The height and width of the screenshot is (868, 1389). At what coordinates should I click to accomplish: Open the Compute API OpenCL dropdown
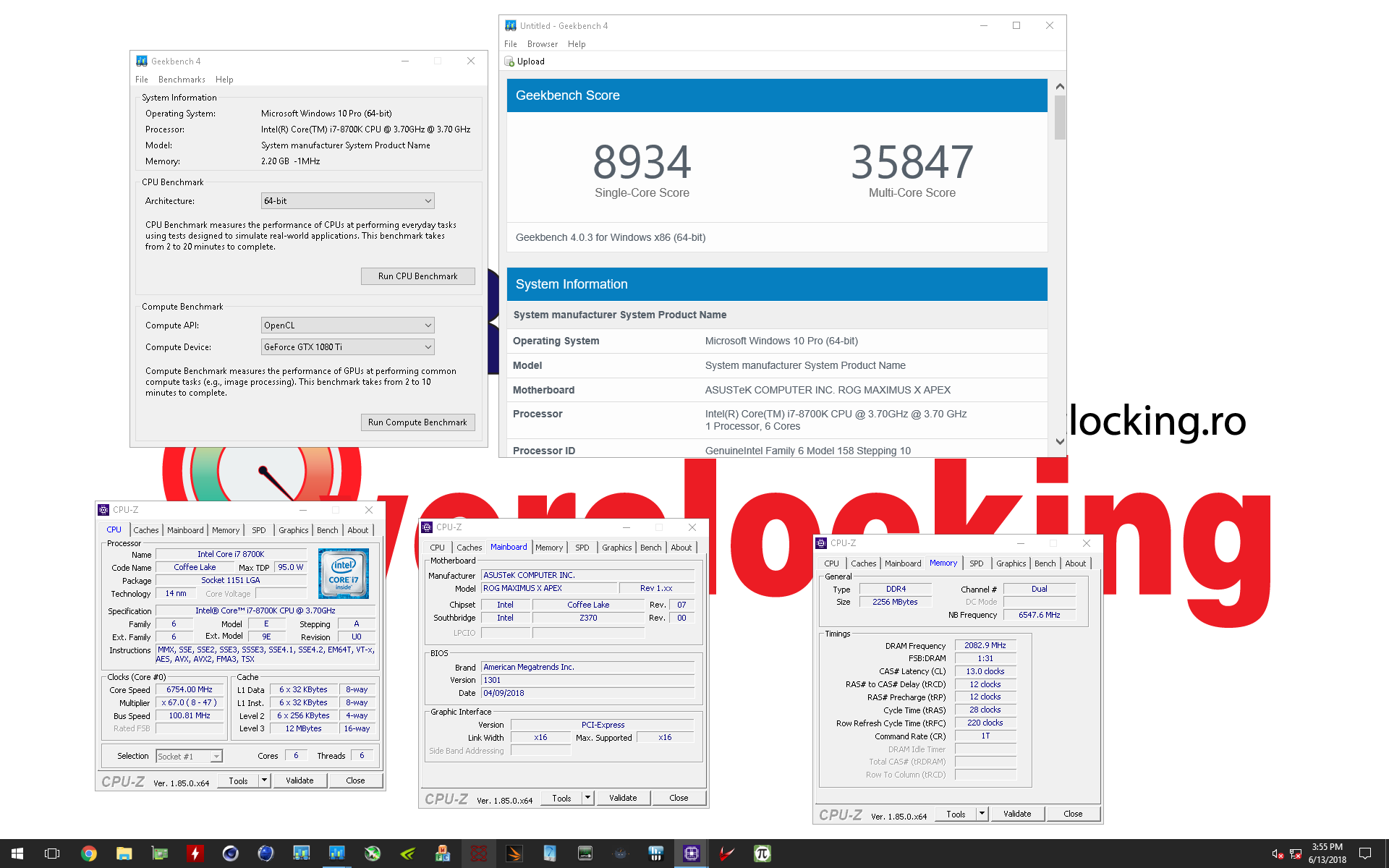click(x=347, y=325)
